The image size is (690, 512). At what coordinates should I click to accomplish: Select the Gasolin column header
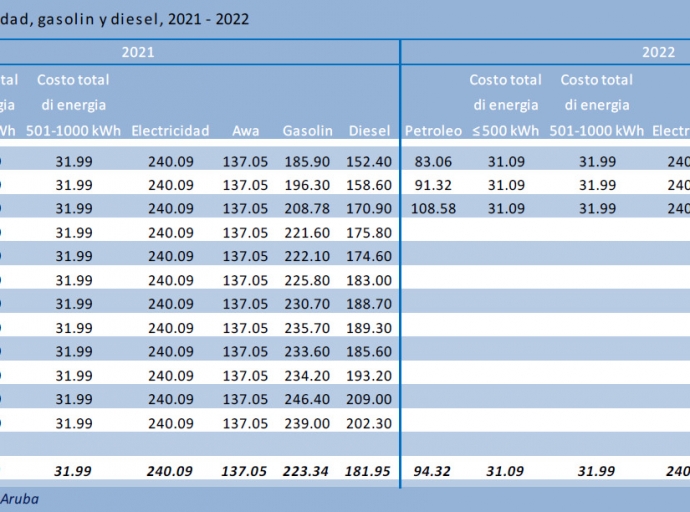point(307,131)
